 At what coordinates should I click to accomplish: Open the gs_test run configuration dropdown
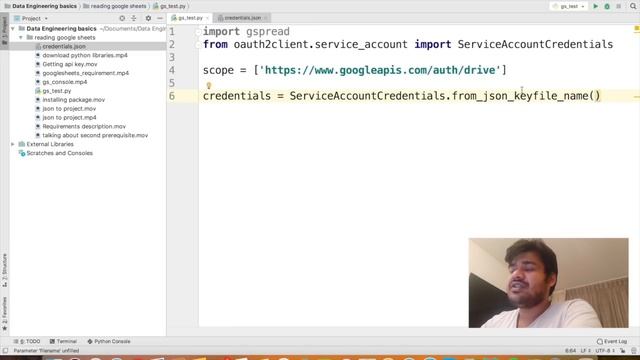pos(569,6)
